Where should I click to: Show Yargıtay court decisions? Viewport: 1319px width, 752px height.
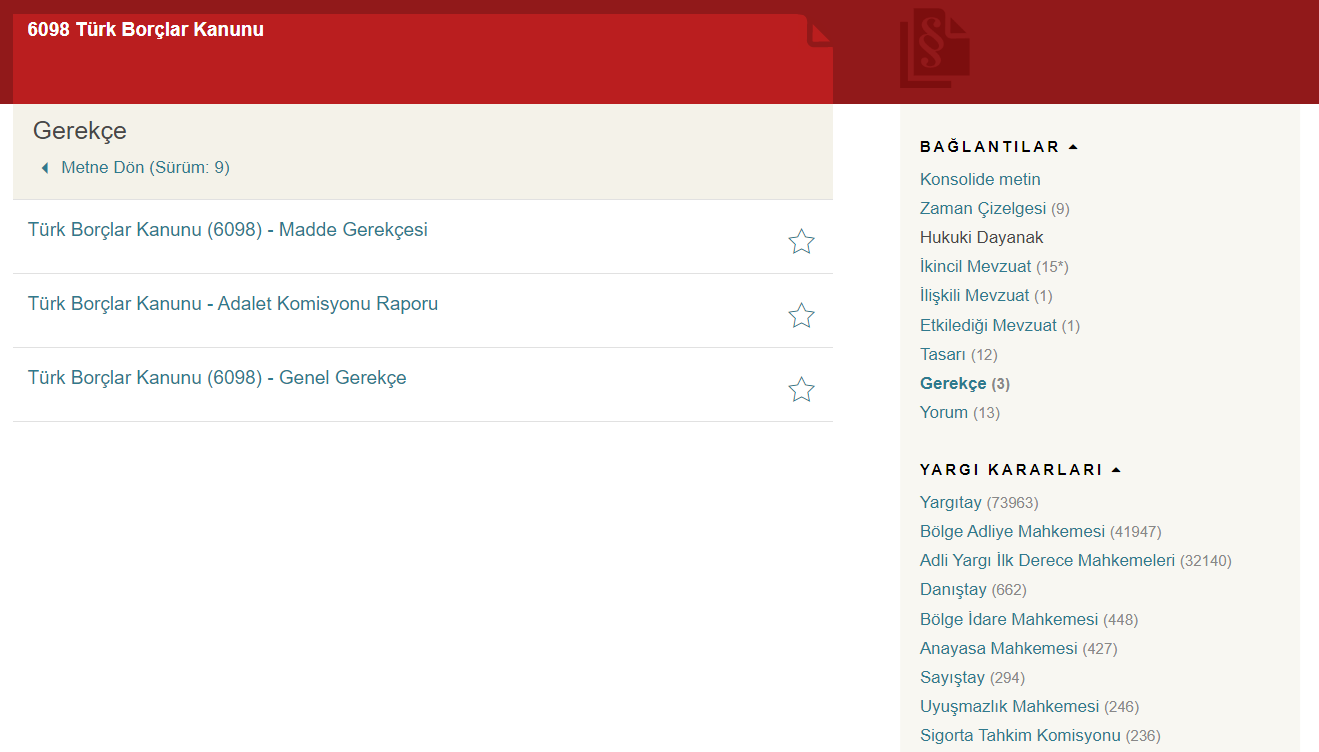point(950,503)
